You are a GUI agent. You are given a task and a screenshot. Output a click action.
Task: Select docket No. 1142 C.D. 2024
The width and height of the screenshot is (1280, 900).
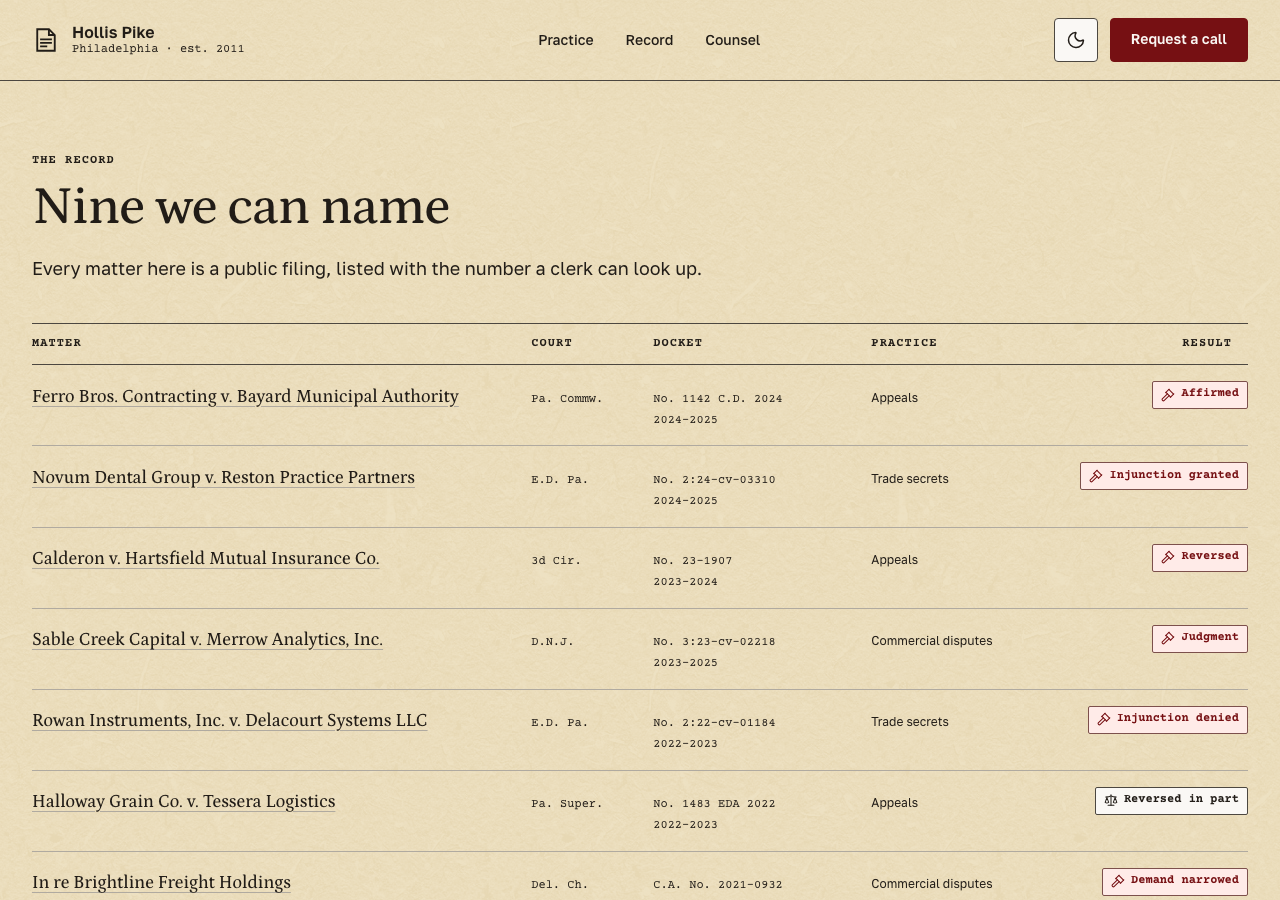(718, 398)
